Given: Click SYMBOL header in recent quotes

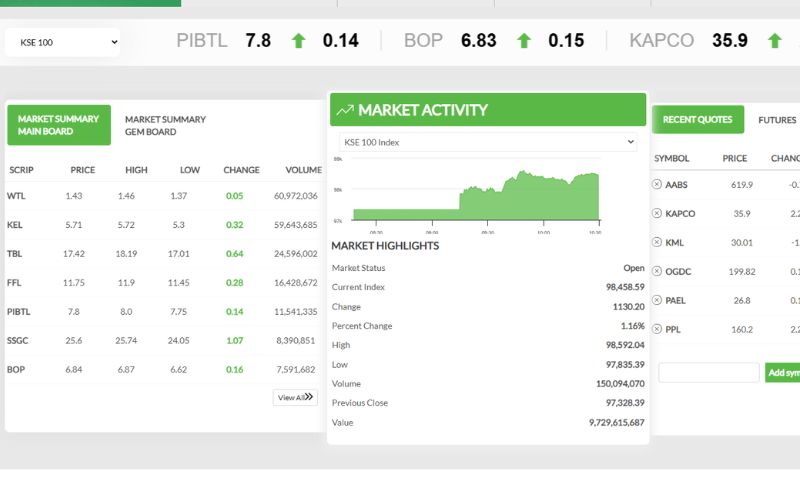Looking at the screenshot, I should click(671, 159).
